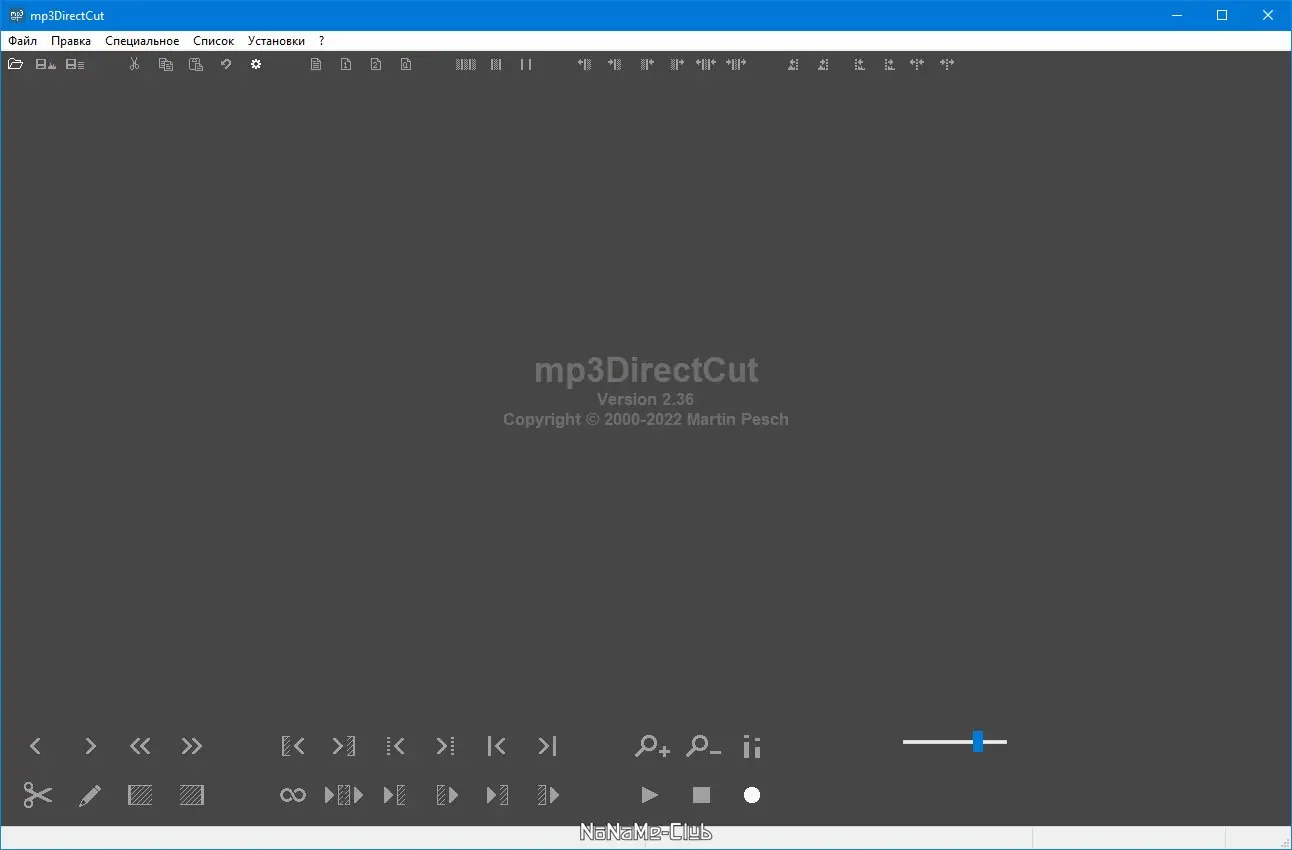
Task: Click the blue volume slider handle
Action: (978, 741)
